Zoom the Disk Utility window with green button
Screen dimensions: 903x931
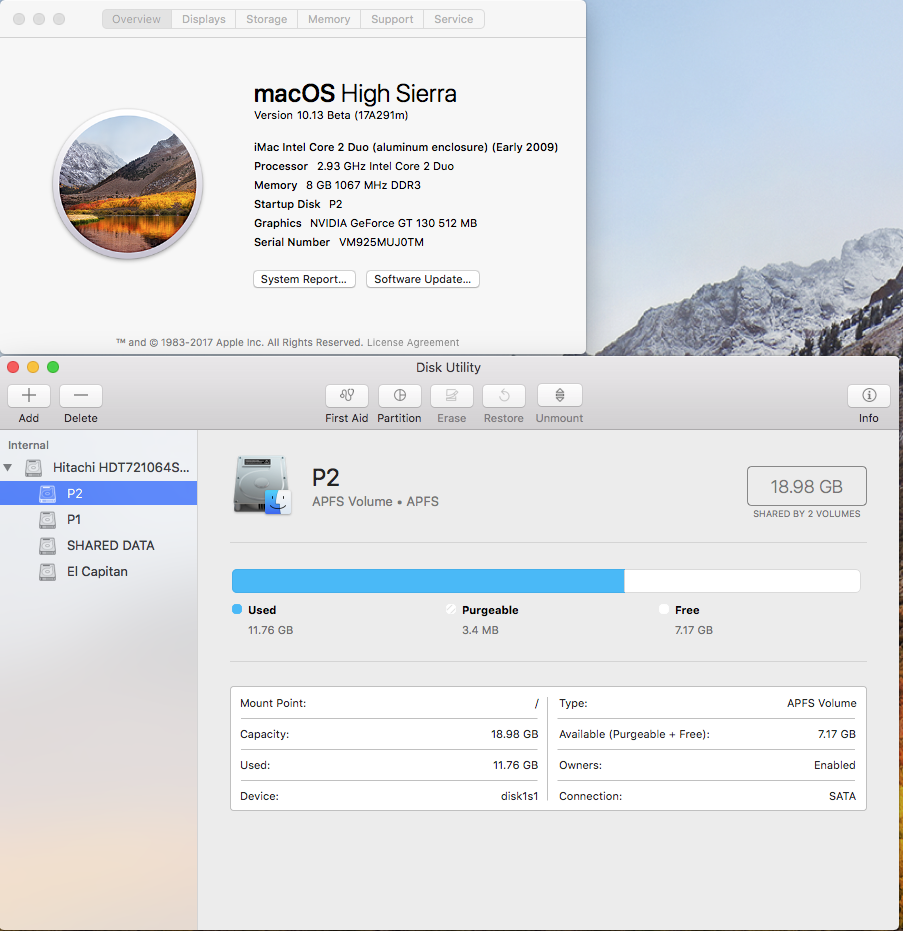coord(53,367)
